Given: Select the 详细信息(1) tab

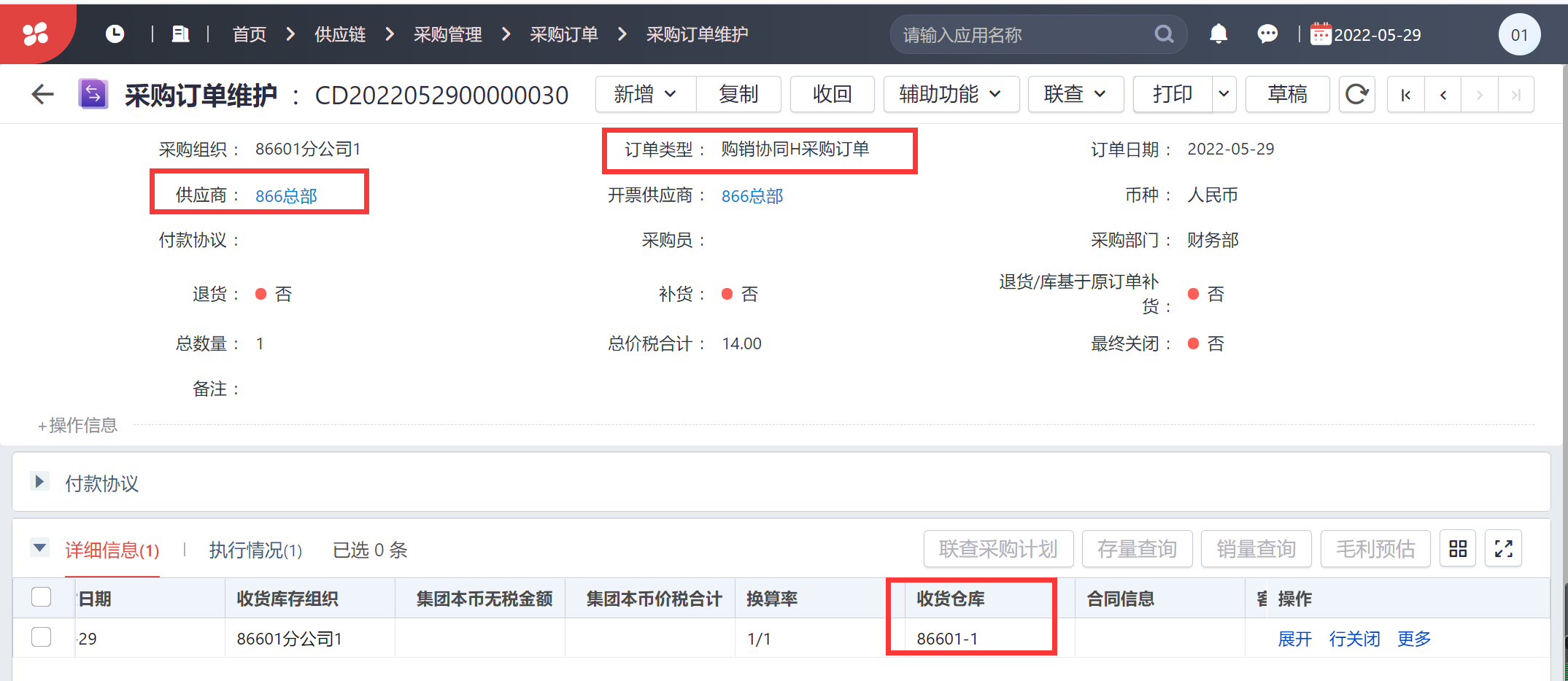Looking at the screenshot, I should point(112,550).
